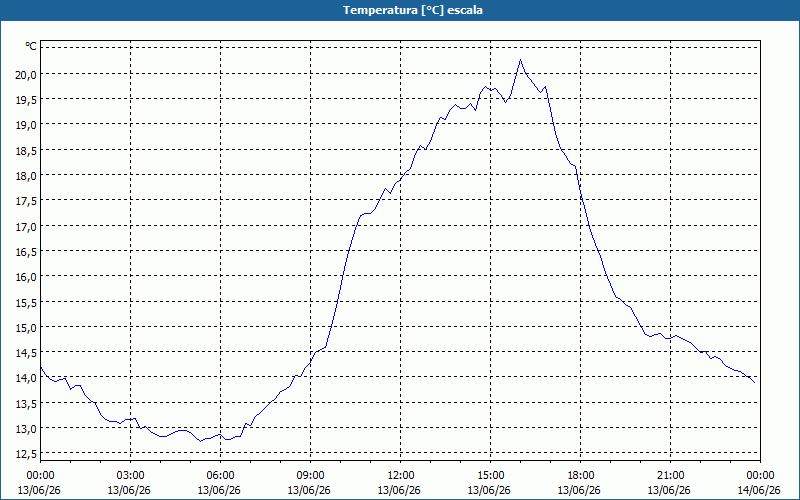Image resolution: width=800 pixels, height=500 pixels.
Task: Click the 03:00 time axis label
Action: pyautogui.click(x=130, y=476)
